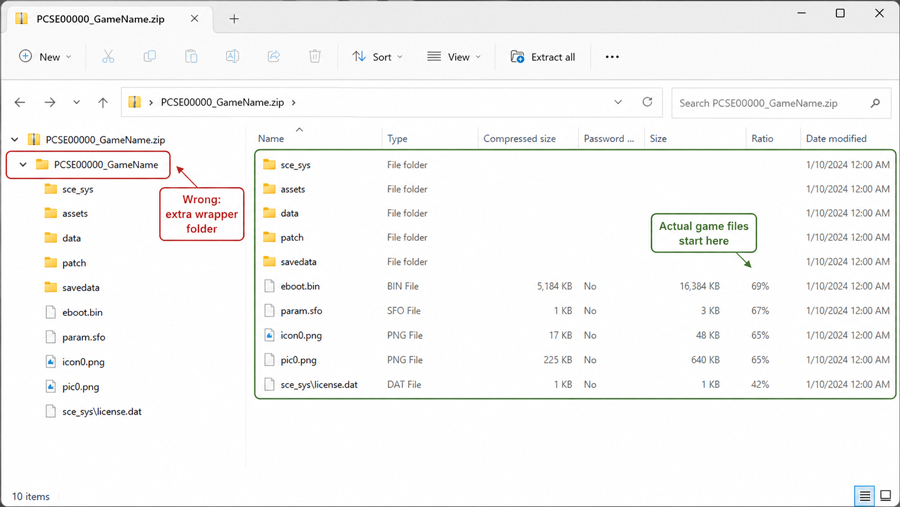900x507 pixels.
Task: Select data folder in navigation tree
Action: click(63, 238)
